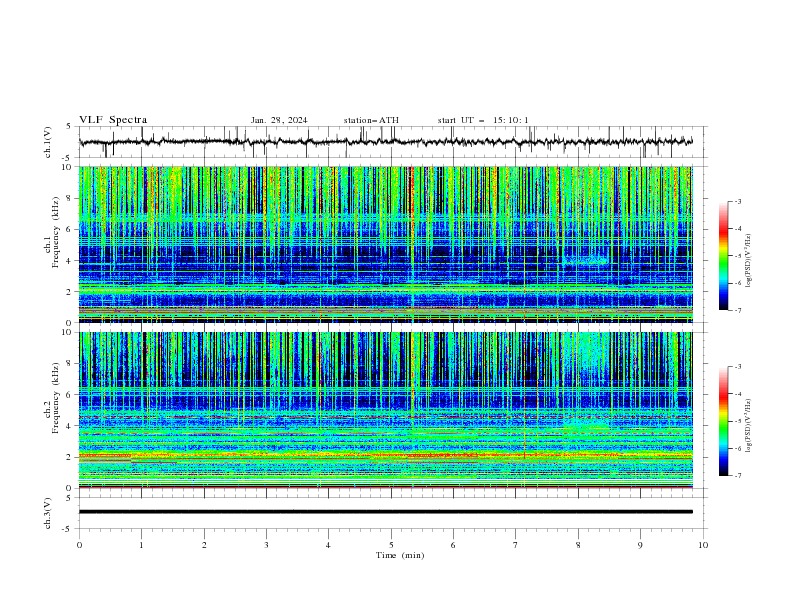The height and width of the screenshot is (612, 792).
Task: Click inside the ch.2 spectrogram panel
Action: coord(386,410)
